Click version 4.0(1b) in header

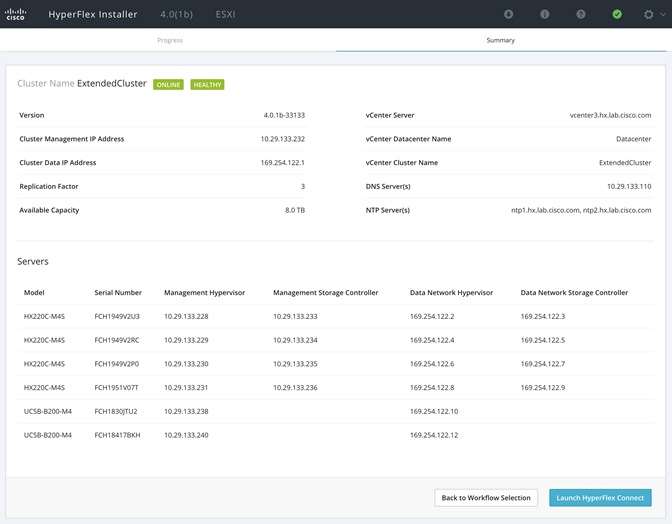tap(177, 14)
